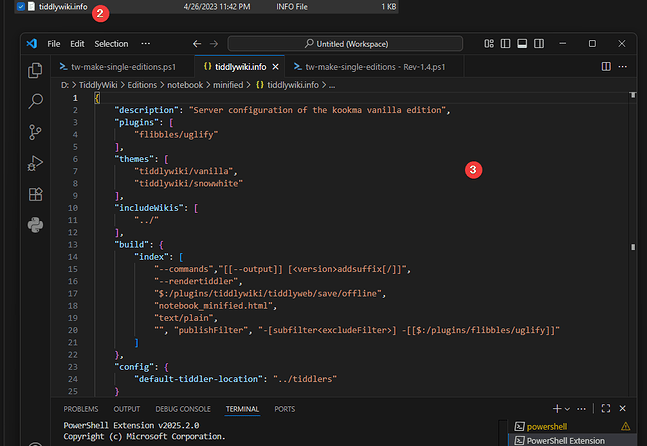
Task: Open the Selection menu
Action: pyautogui.click(x=111, y=44)
